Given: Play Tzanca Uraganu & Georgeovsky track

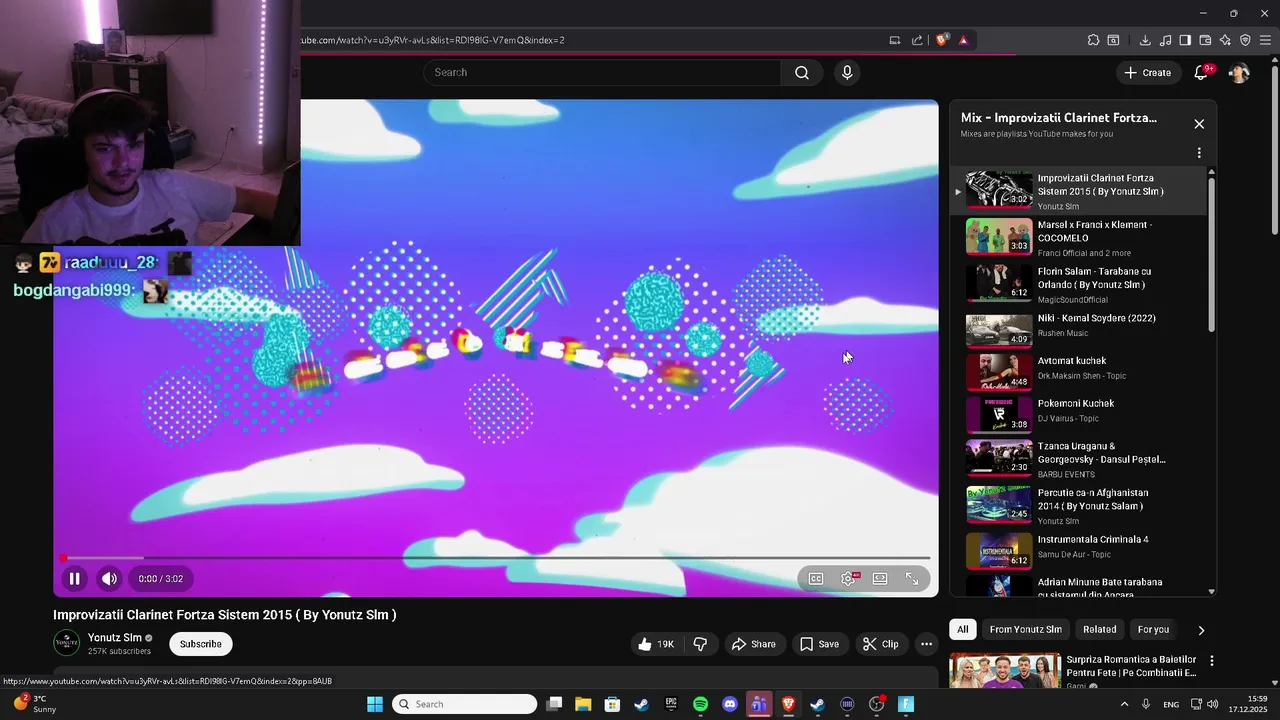Looking at the screenshot, I should [x=1079, y=459].
